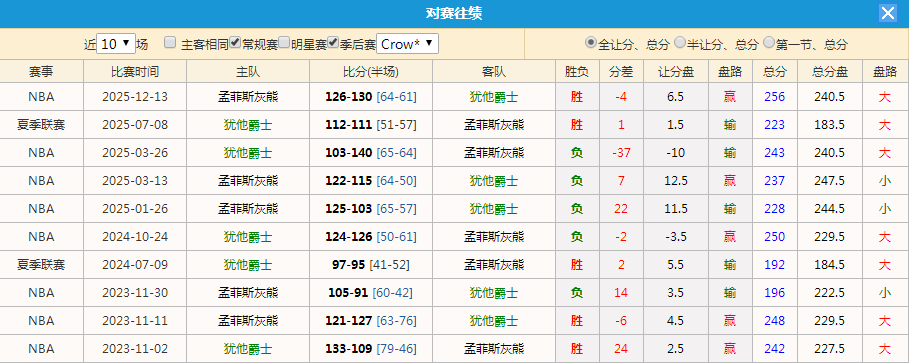Click the total line 183.5
The width and height of the screenshot is (909, 363).
pyautogui.click(x=830, y=125)
